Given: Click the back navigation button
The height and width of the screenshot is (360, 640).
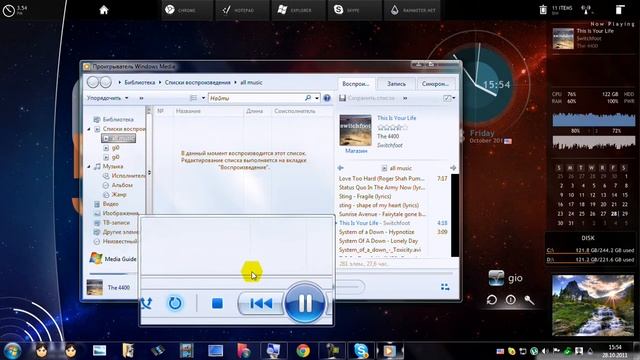Looking at the screenshot, I should (93, 82).
